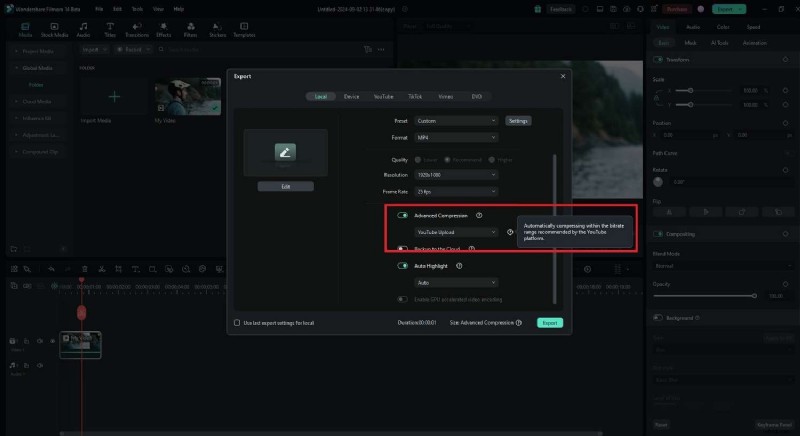Open the Filters library icon
Image resolution: width=800 pixels, height=436 pixels.
pos(190,30)
